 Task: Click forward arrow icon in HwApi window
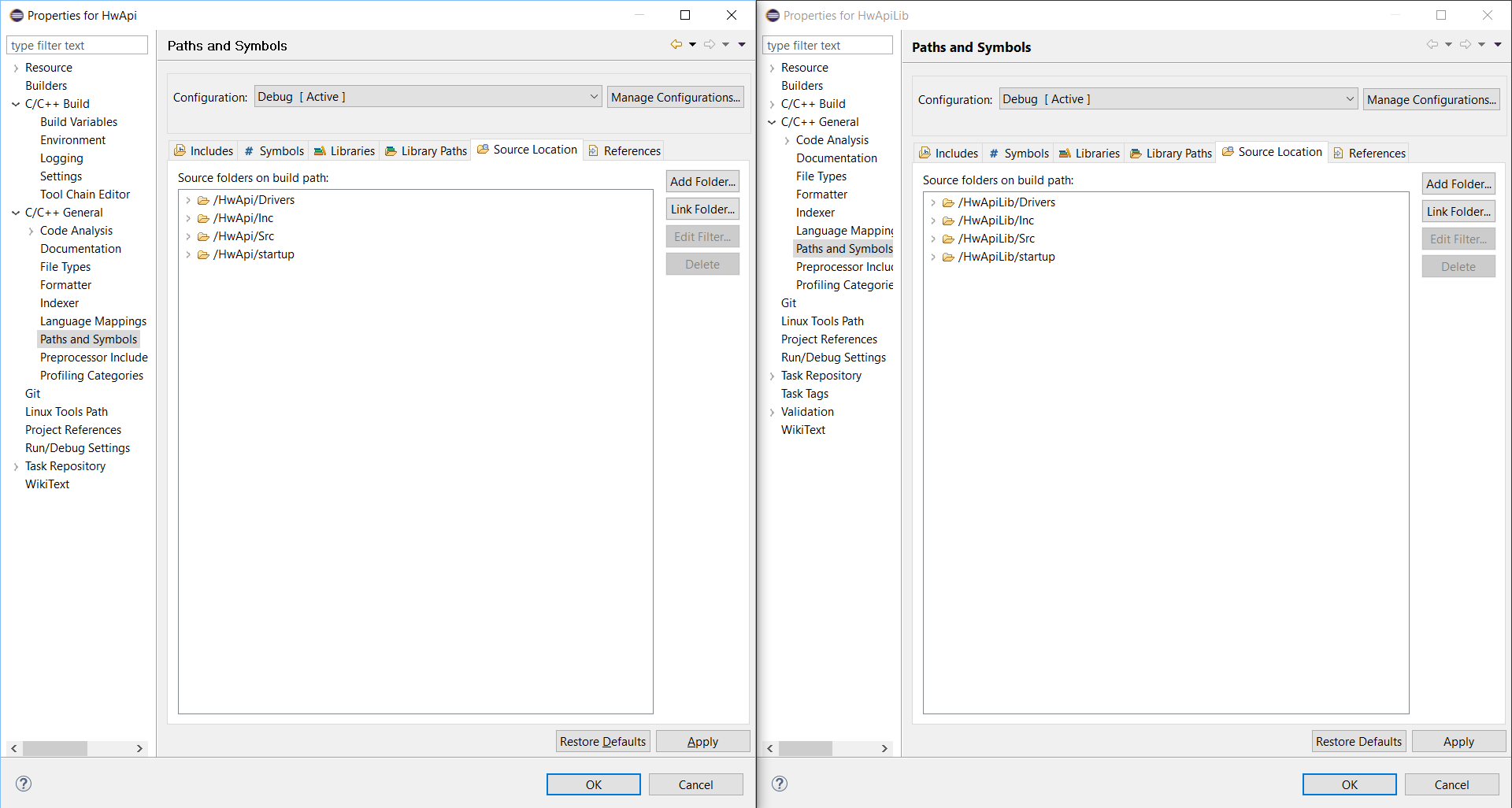click(x=710, y=45)
